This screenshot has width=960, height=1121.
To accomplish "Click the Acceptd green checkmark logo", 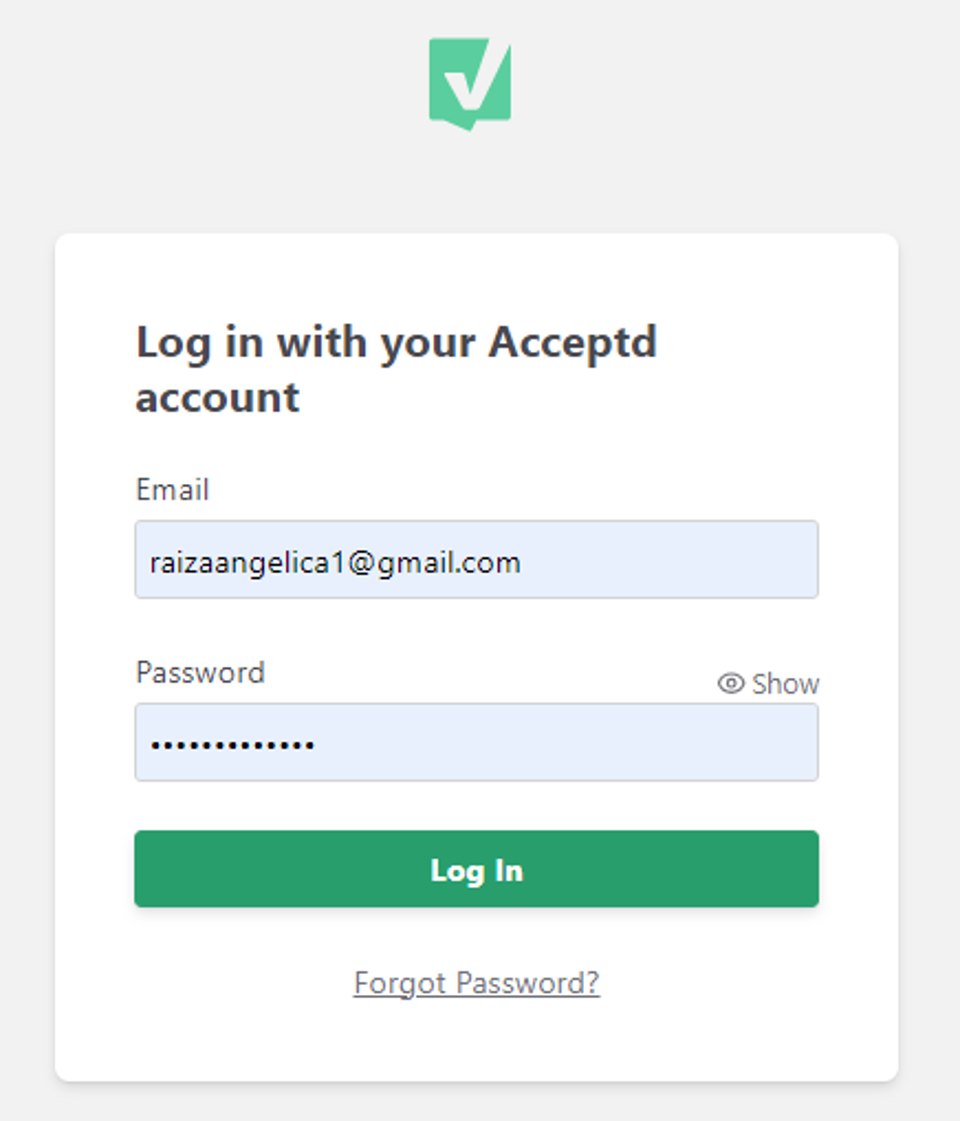I will point(470,83).
